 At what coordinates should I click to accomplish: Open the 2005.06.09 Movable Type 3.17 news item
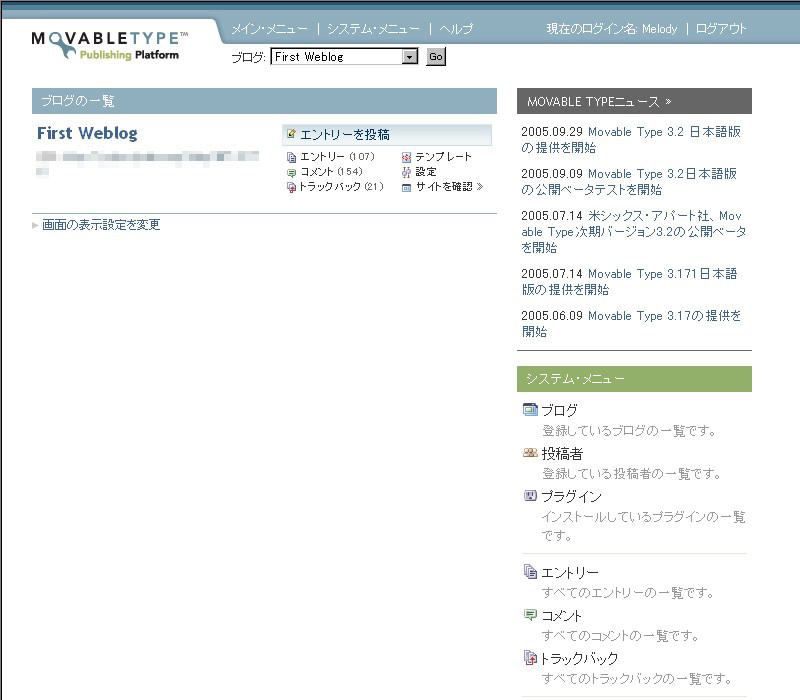point(631,323)
